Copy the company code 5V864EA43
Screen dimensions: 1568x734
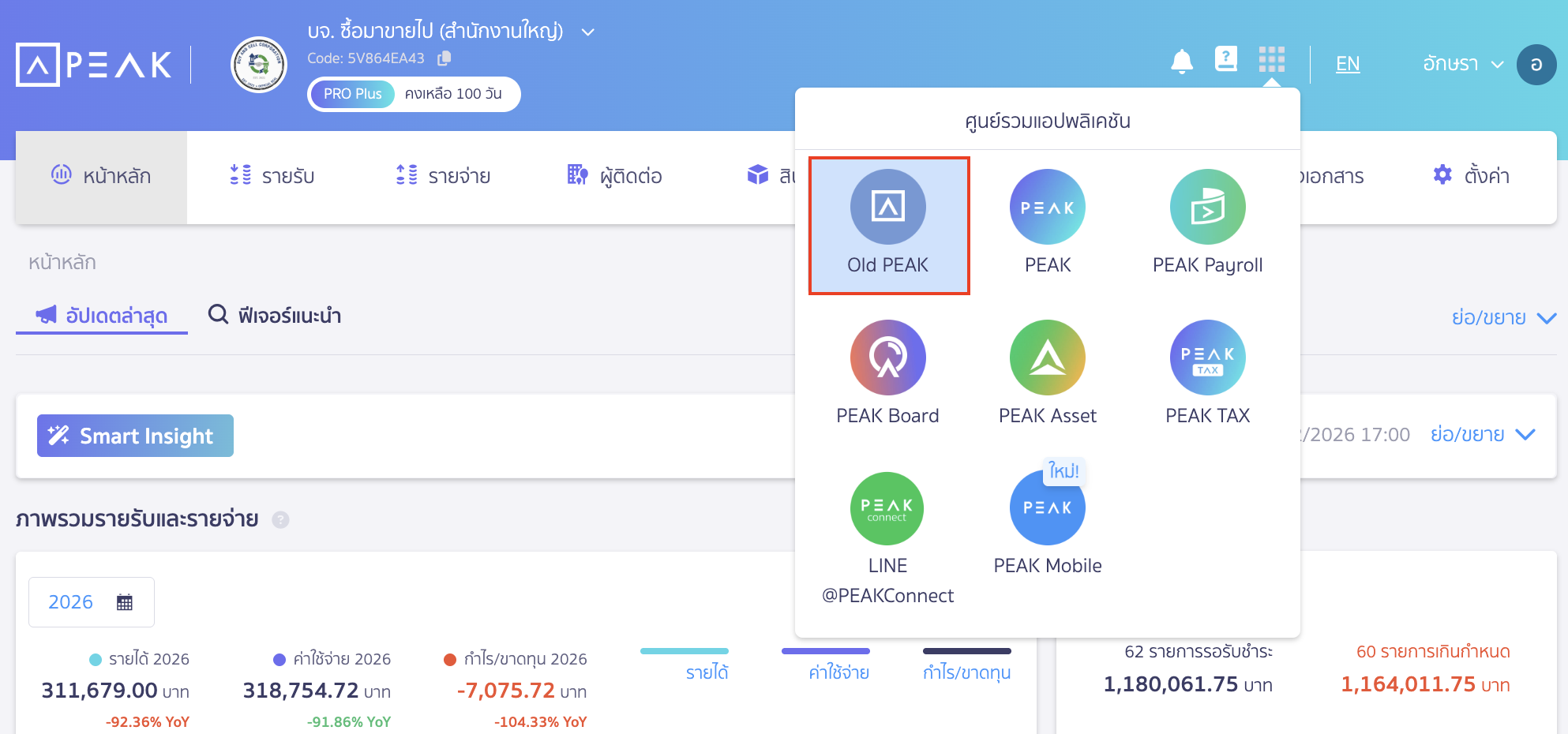[445, 58]
